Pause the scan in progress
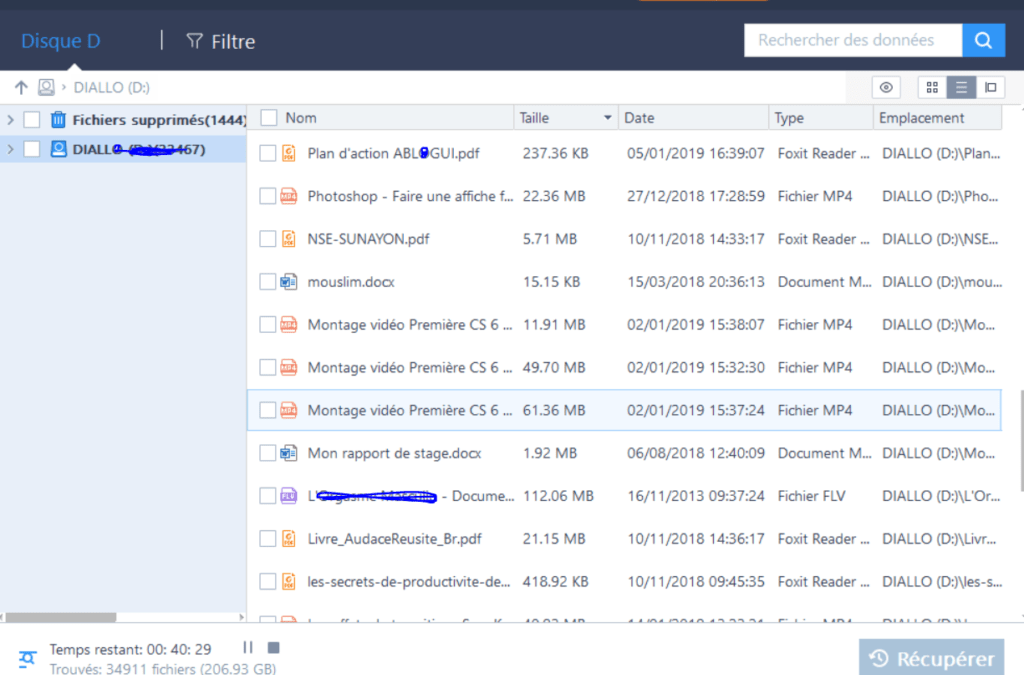 click(248, 648)
